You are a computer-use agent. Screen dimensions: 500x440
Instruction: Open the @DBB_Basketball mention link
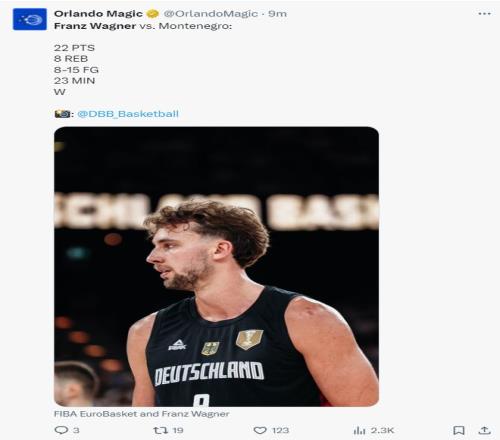128,114
